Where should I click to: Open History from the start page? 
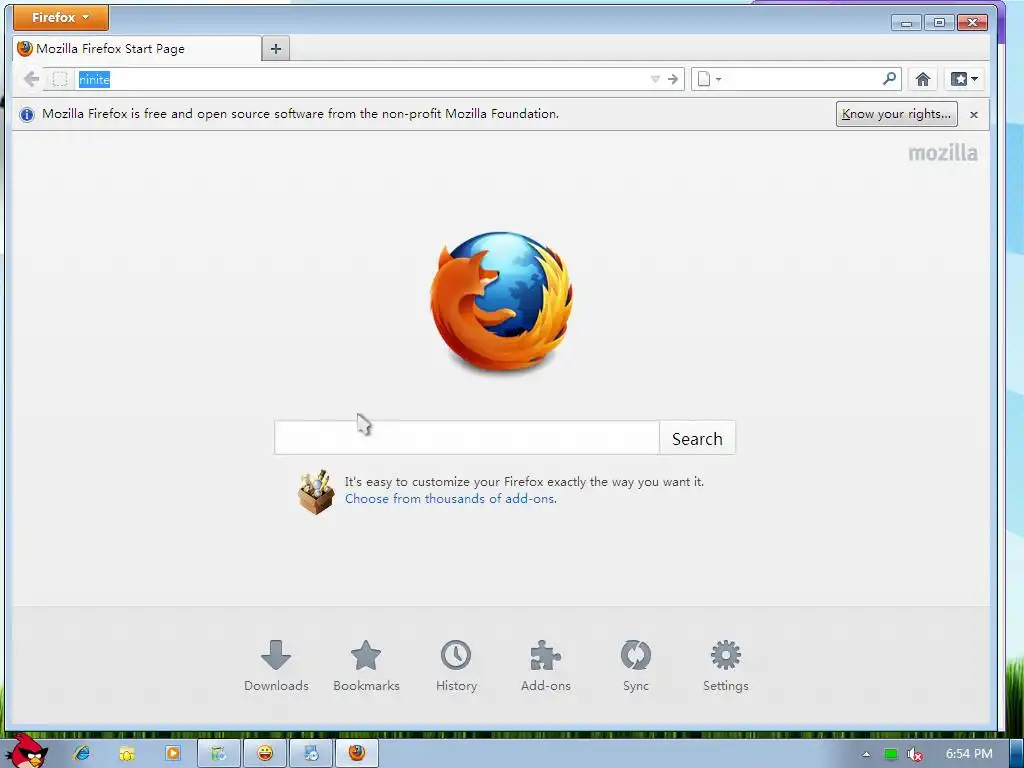click(x=456, y=666)
